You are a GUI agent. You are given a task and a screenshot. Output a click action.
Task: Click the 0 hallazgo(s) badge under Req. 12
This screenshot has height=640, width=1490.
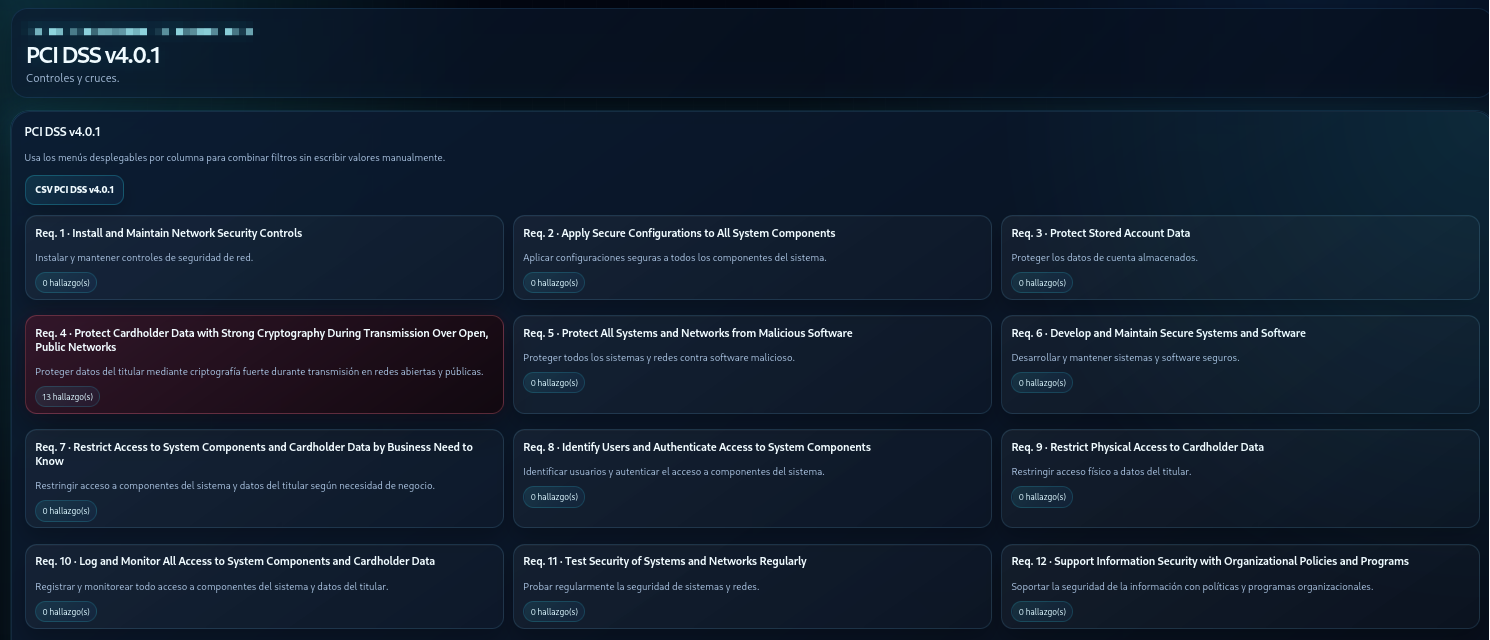1042,611
